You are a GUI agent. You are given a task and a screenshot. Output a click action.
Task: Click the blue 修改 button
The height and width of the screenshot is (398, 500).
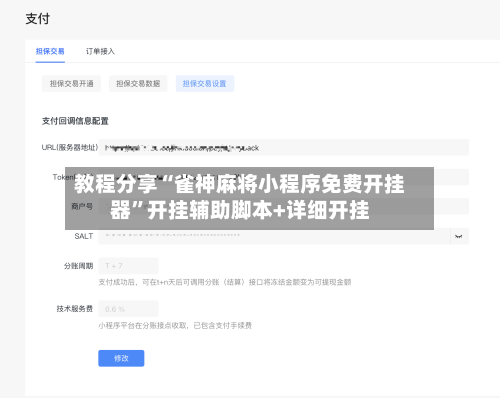(x=121, y=358)
